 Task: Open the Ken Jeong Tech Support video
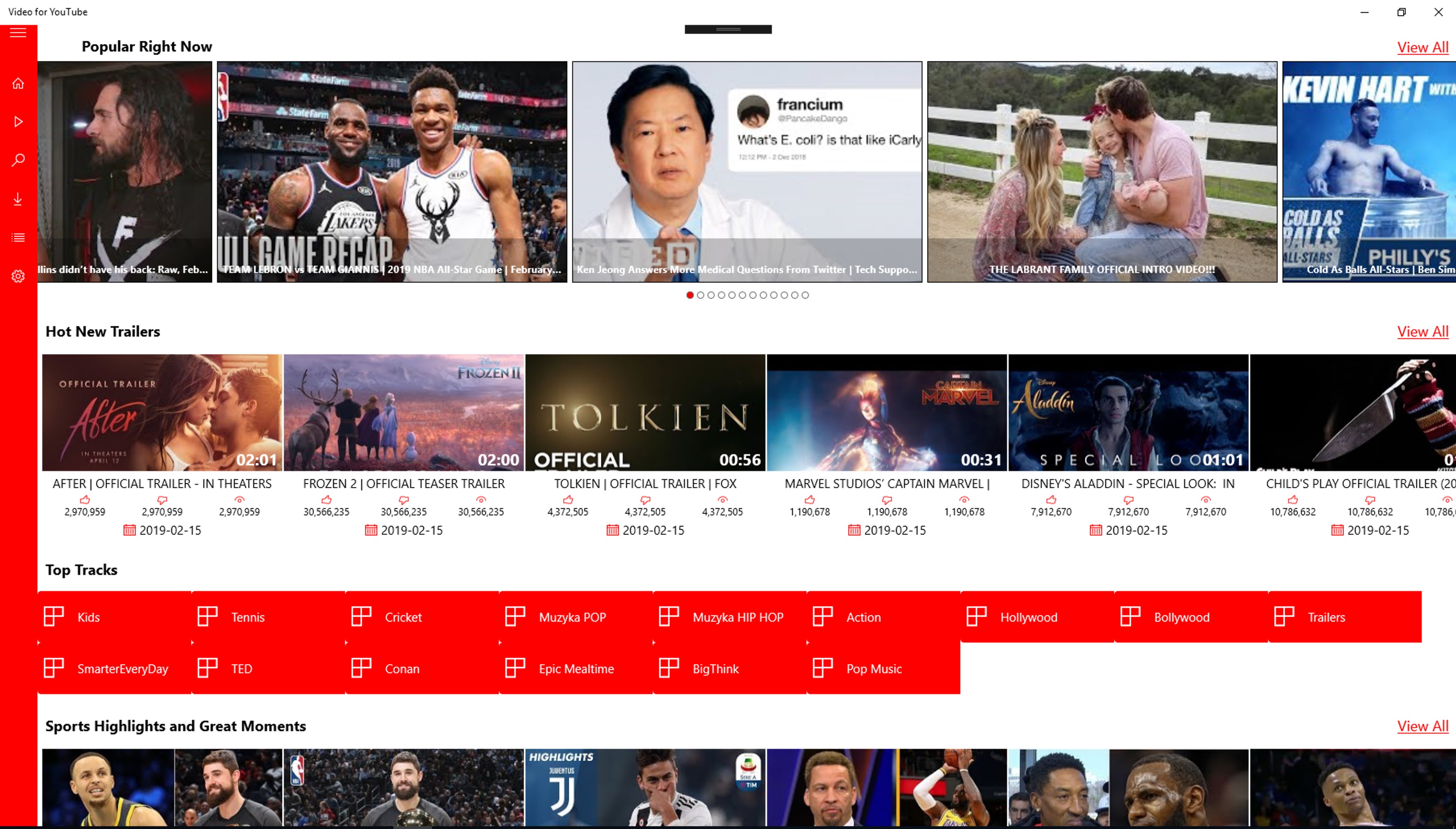(747, 171)
